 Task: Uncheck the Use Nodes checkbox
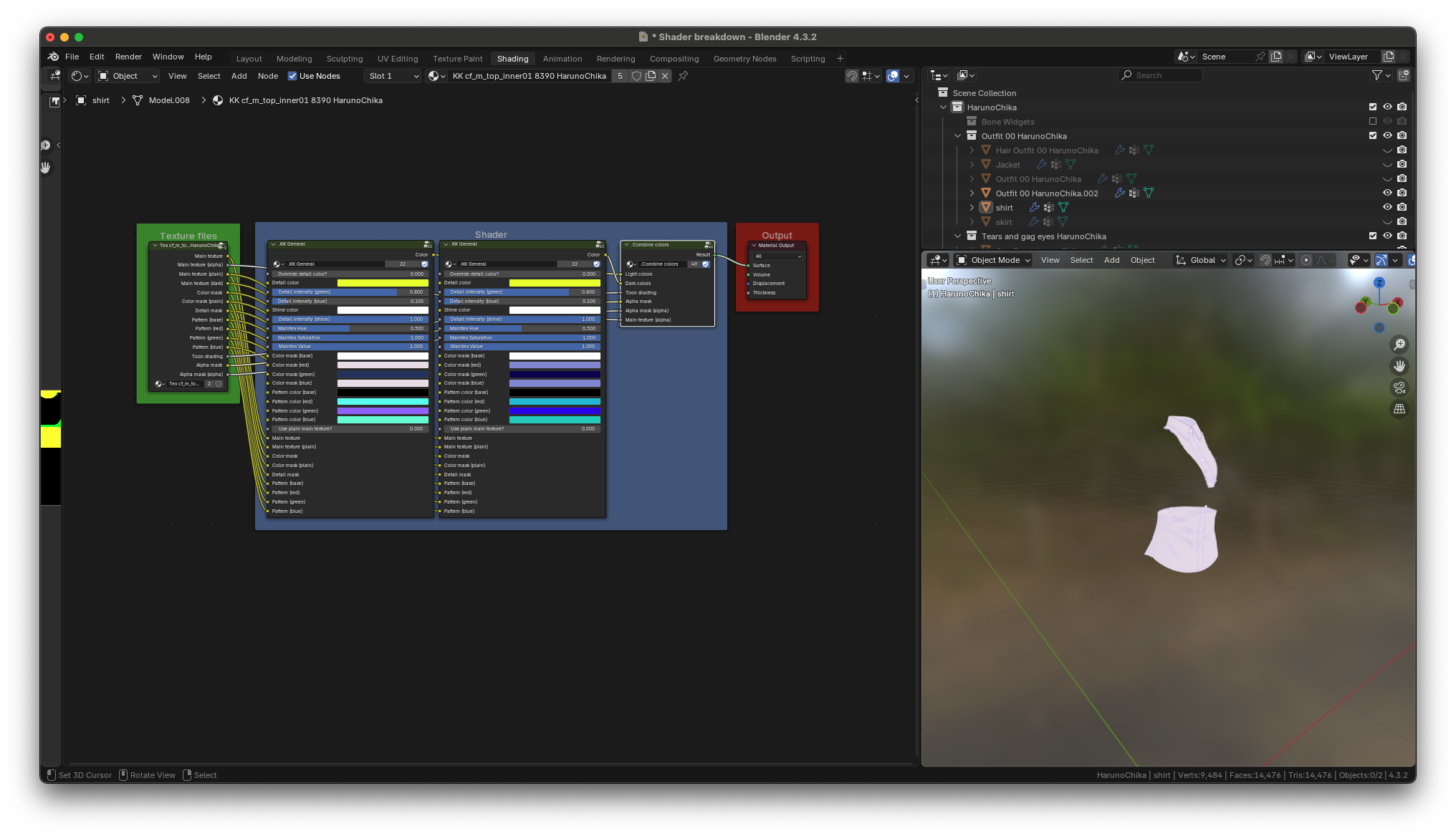pos(292,76)
